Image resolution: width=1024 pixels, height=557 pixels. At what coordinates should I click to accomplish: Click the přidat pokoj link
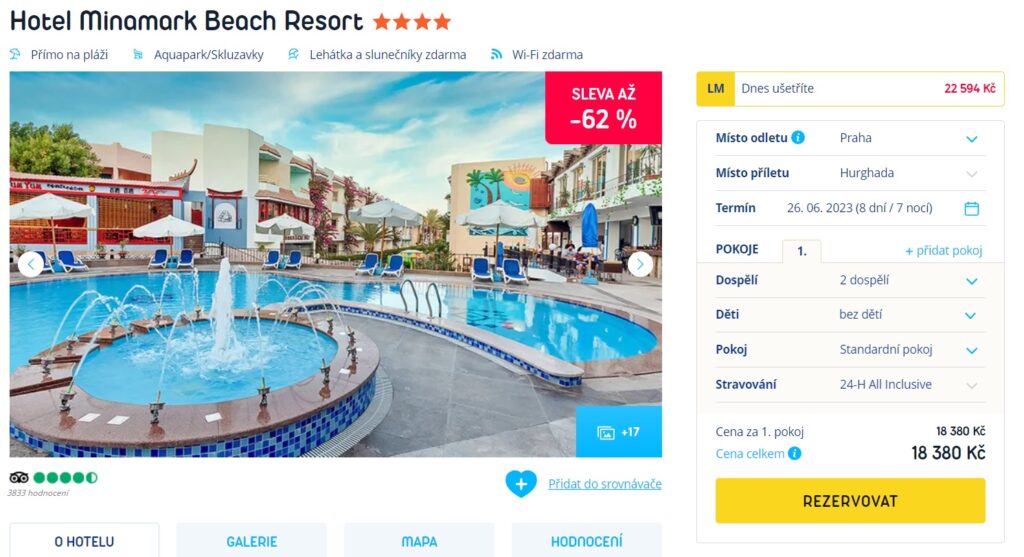(943, 250)
